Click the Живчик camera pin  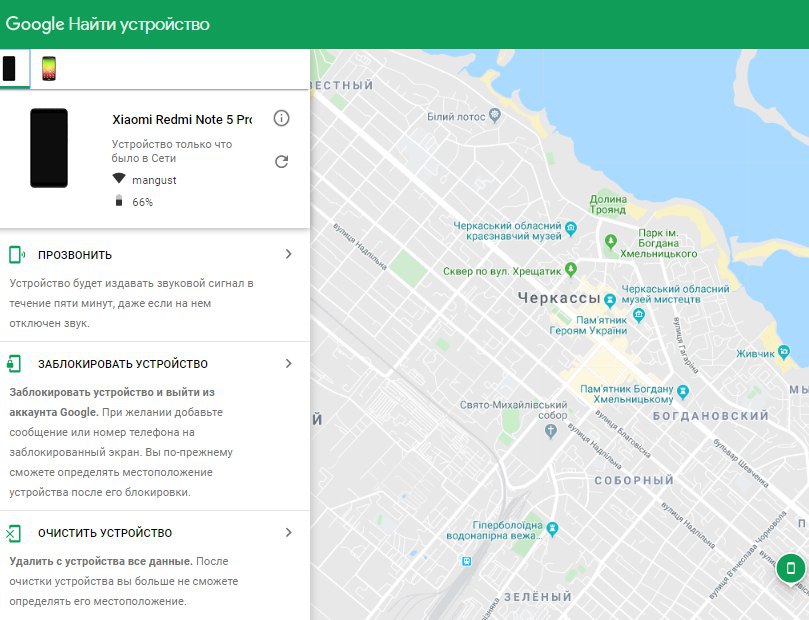coord(784,352)
